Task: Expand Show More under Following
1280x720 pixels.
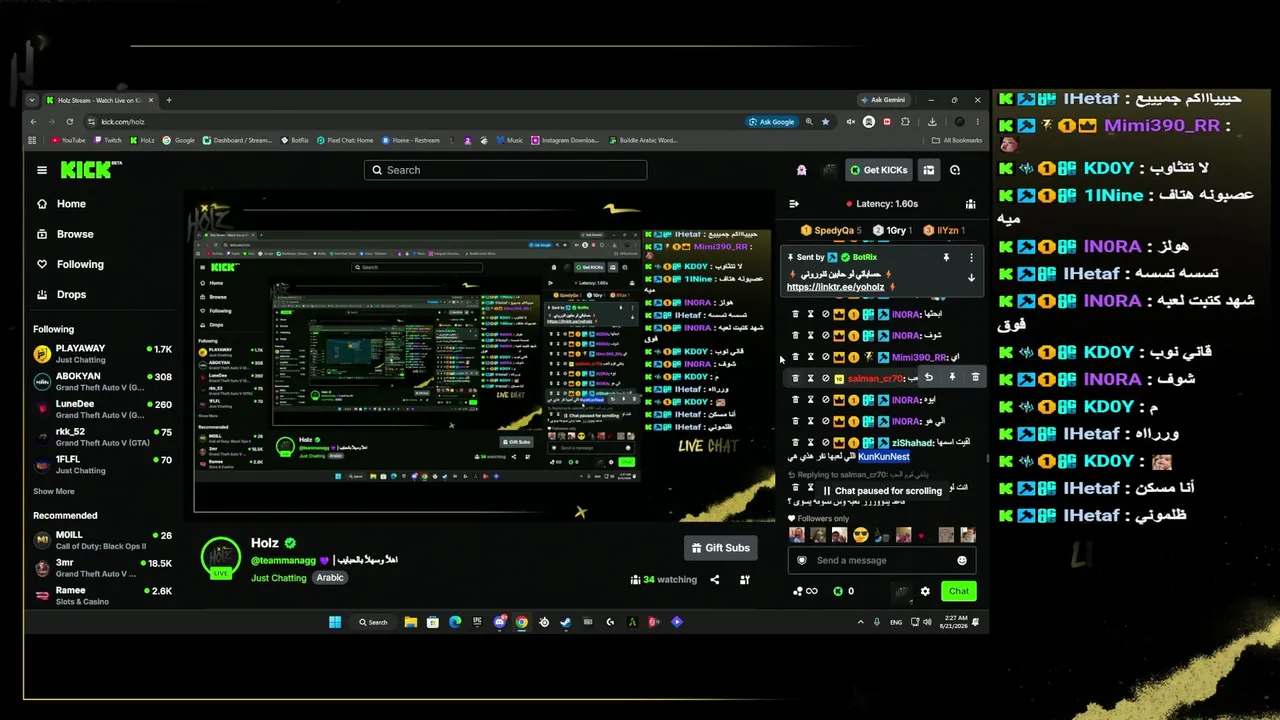Action: (54, 491)
